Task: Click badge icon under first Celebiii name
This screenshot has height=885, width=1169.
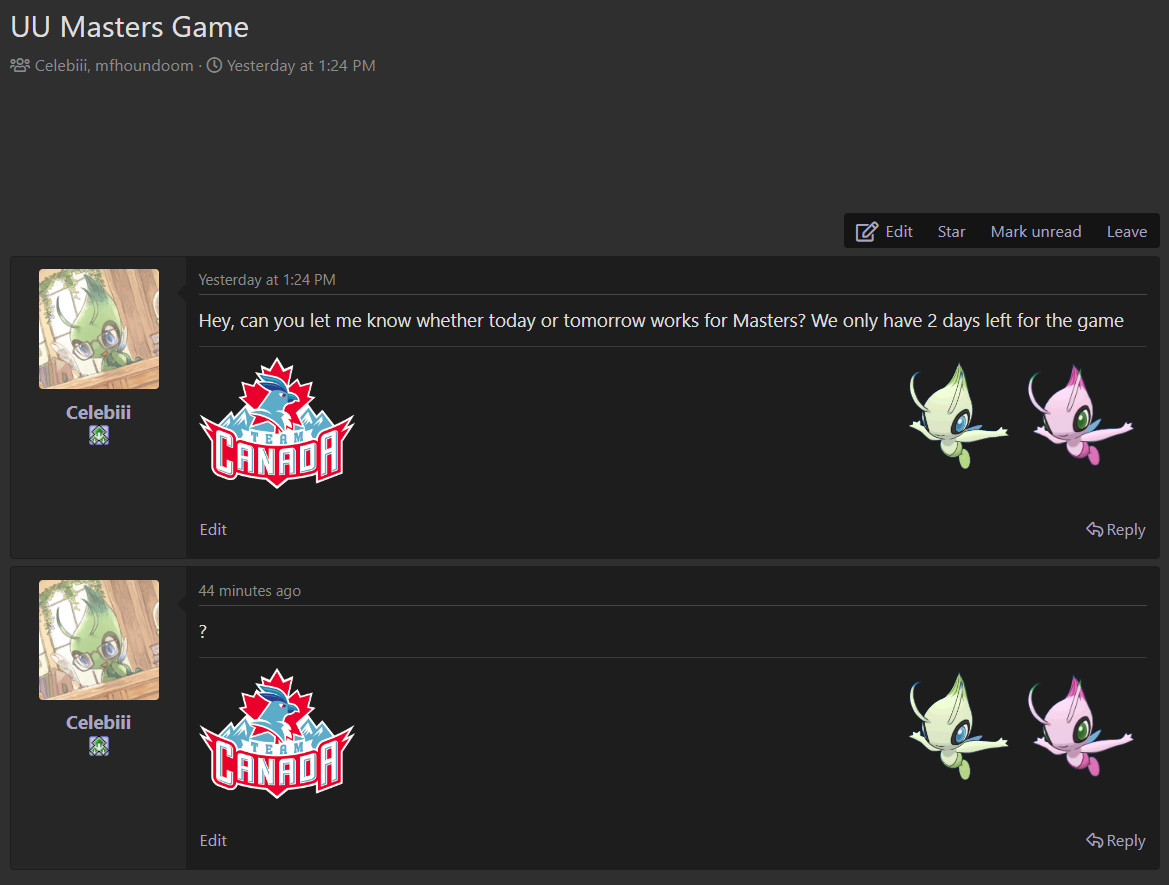Action: (98, 435)
